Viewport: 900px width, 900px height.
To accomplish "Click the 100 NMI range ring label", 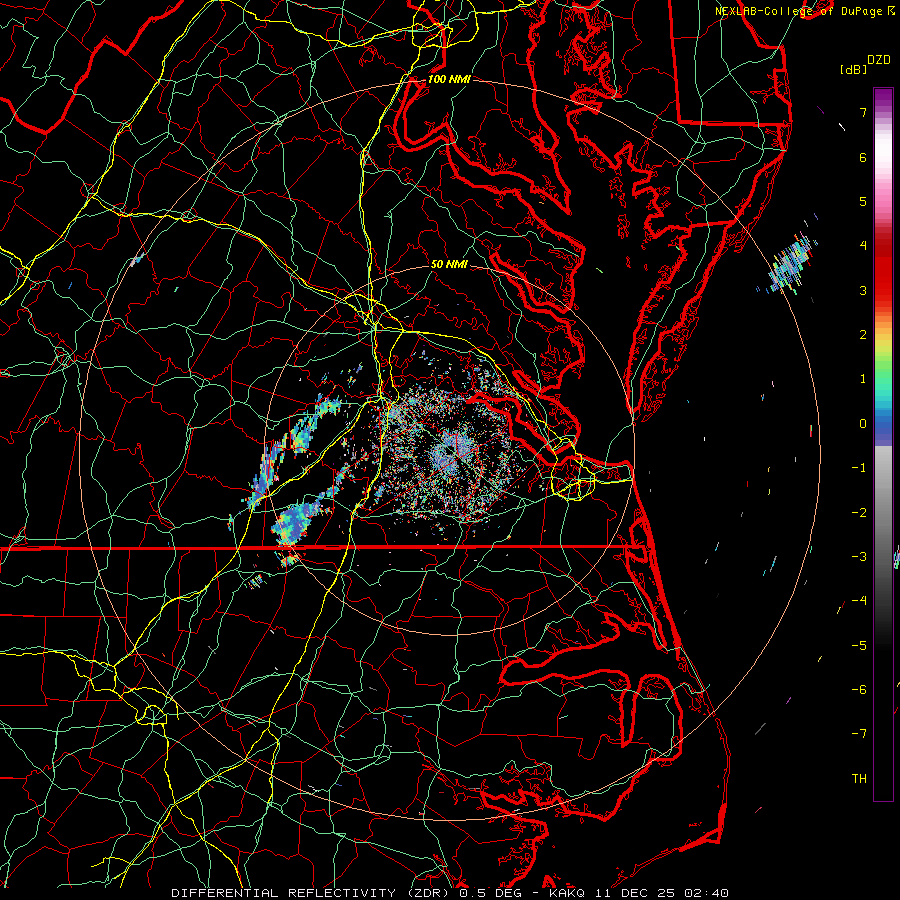I will [449, 79].
